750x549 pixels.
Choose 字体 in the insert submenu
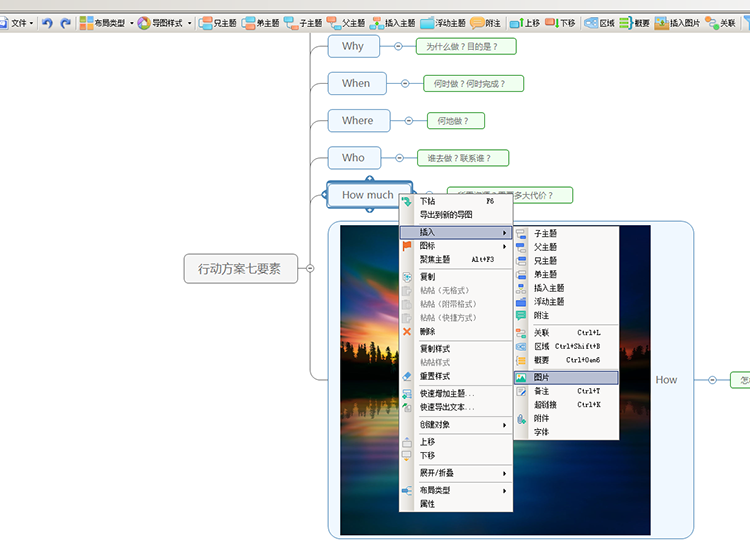pos(566,432)
